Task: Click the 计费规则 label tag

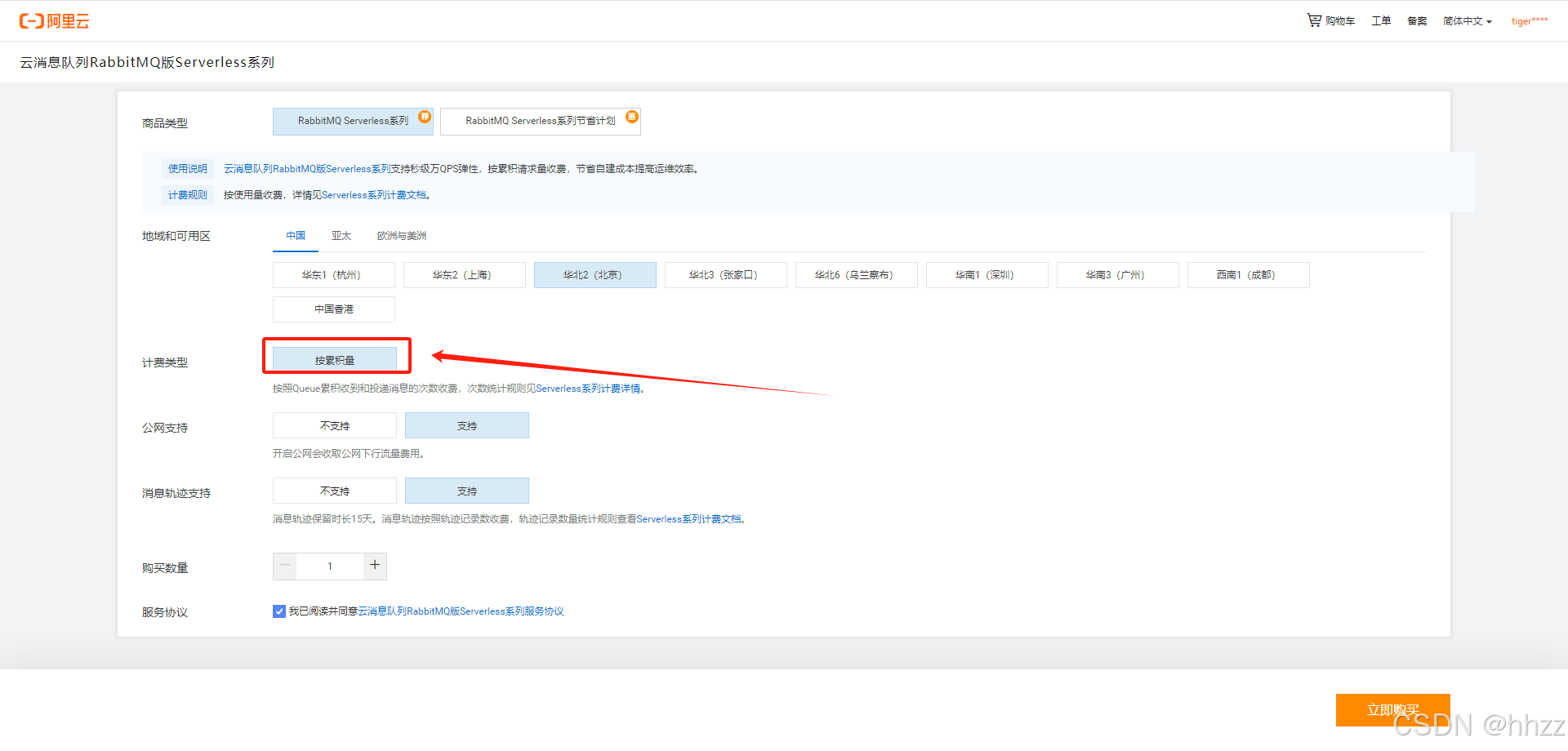Action: click(188, 195)
